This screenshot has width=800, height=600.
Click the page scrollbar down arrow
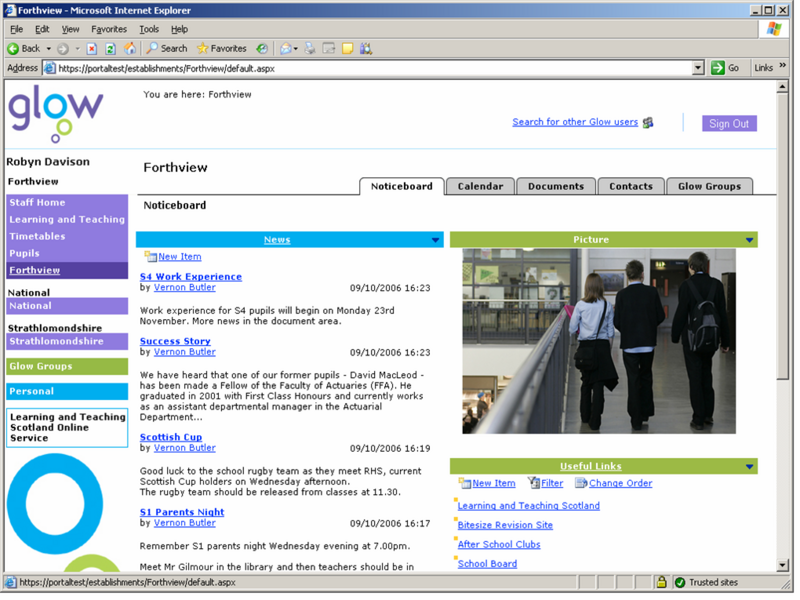click(783, 565)
